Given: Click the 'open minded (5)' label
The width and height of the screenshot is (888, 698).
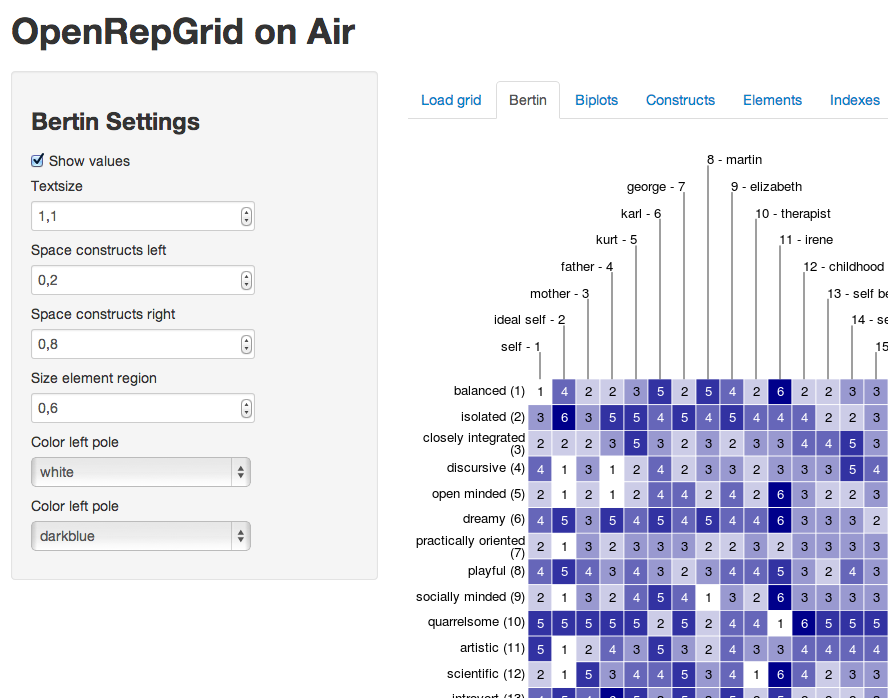Looking at the screenshot, I should pyautogui.click(x=479, y=494).
